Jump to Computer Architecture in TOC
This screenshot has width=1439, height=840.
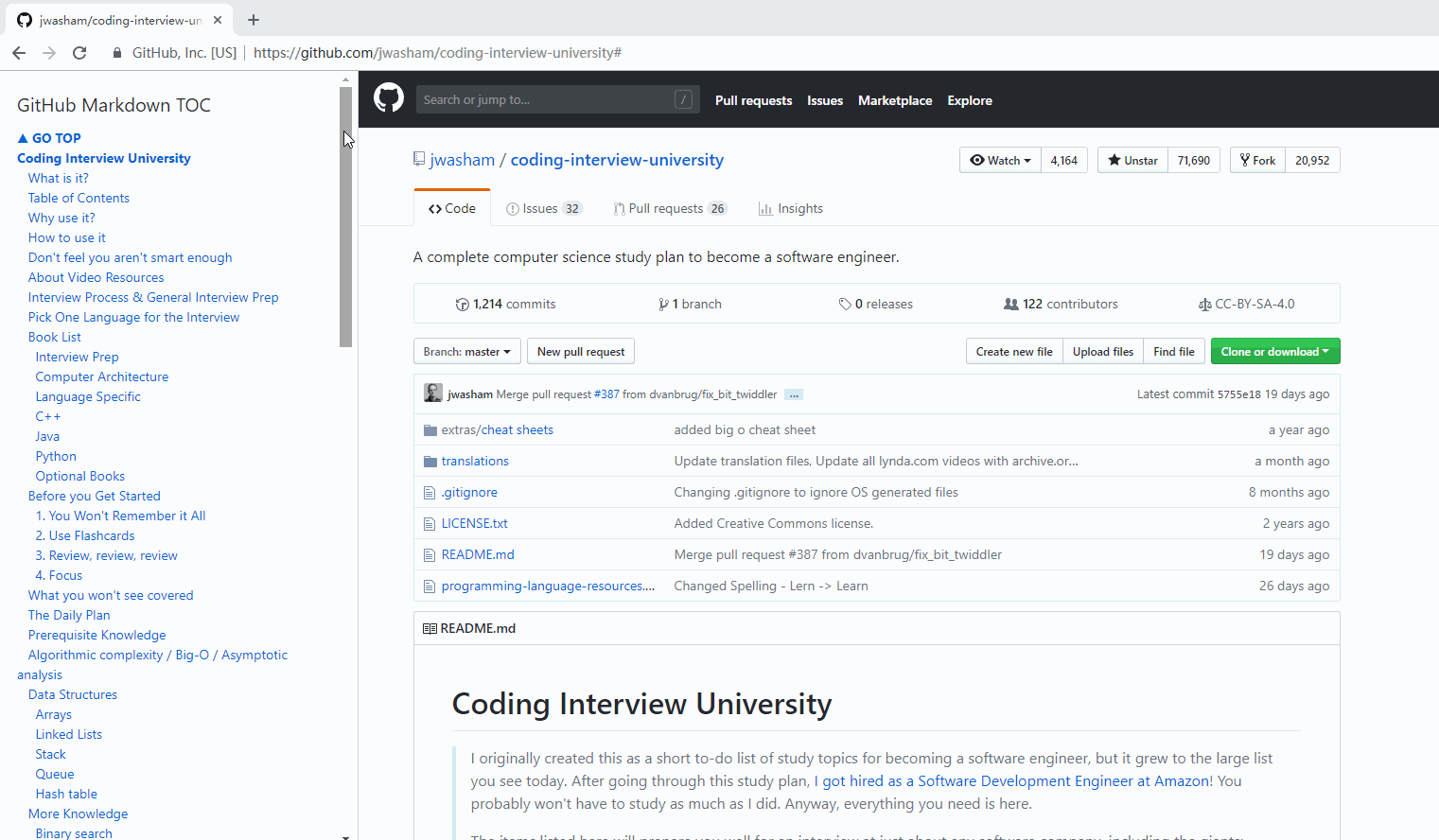[x=102, y=376]
